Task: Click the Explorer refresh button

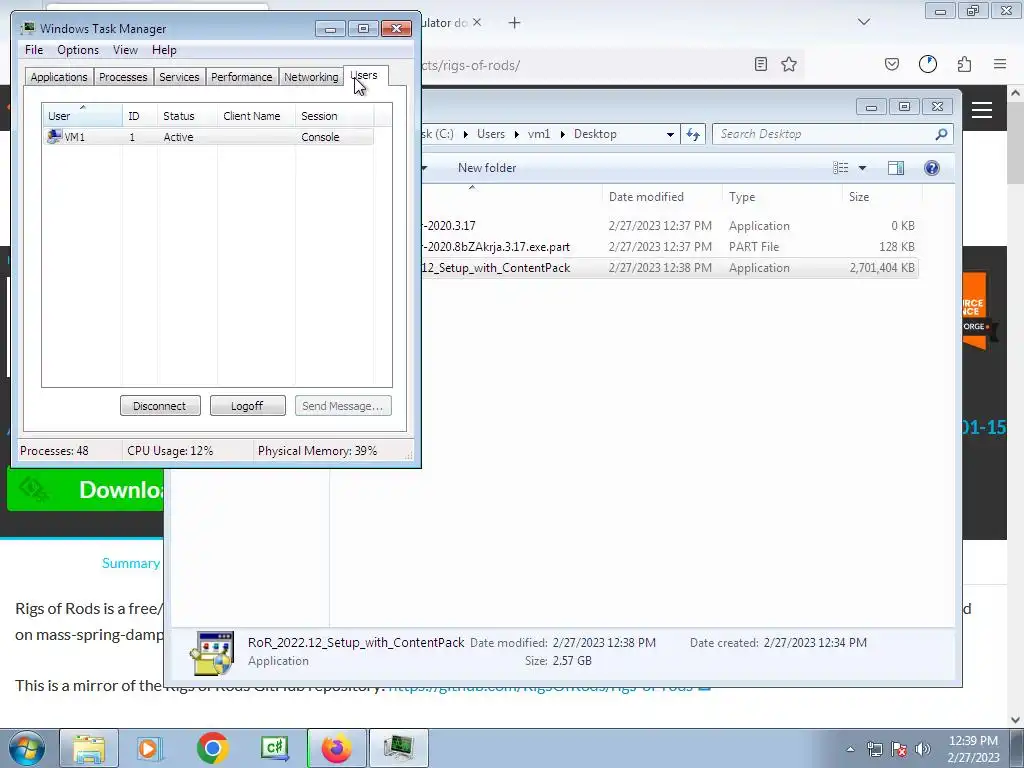Action: pyautogui.click(x=693, y=135)
